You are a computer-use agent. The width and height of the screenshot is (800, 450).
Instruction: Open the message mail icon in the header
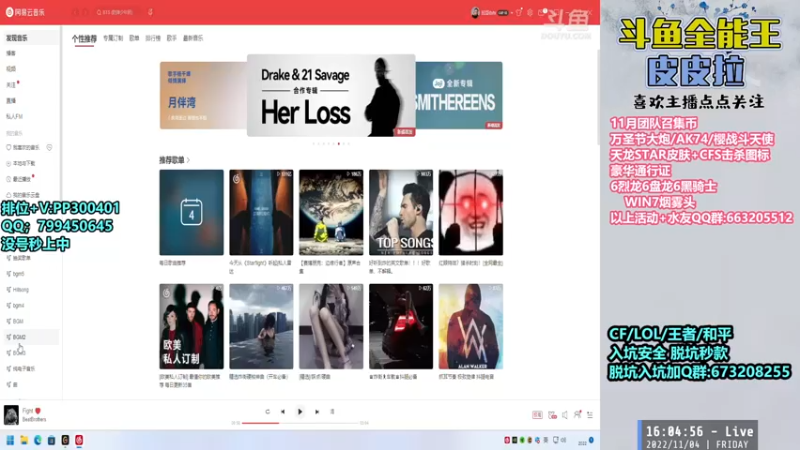[541, 12]
